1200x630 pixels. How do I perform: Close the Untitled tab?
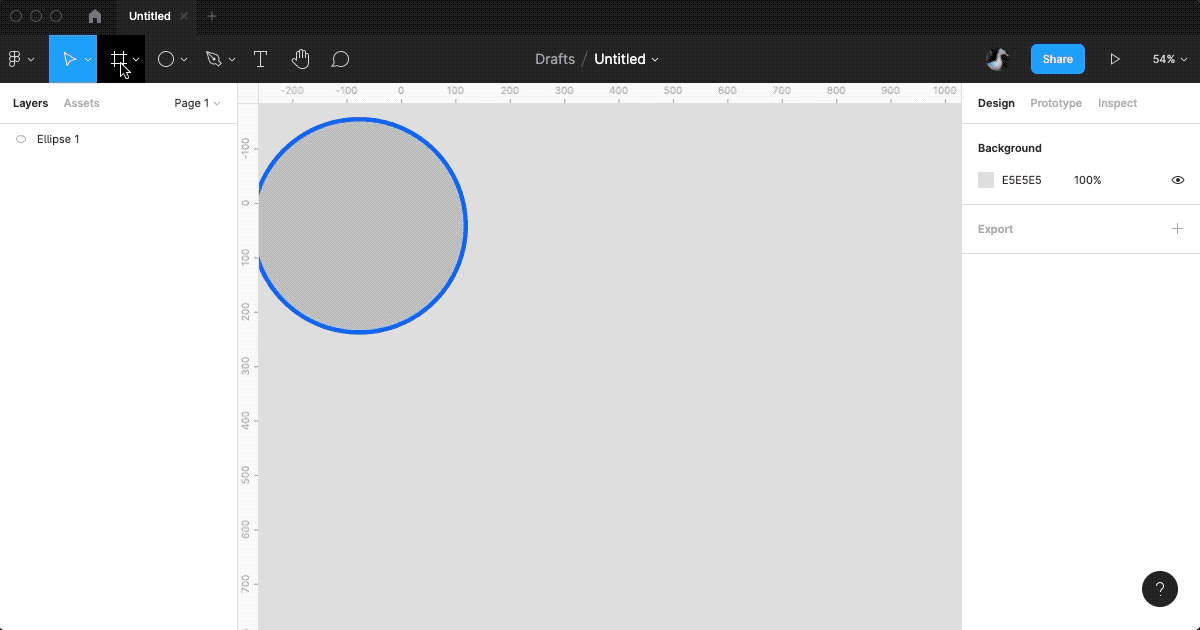pos(184,16)
